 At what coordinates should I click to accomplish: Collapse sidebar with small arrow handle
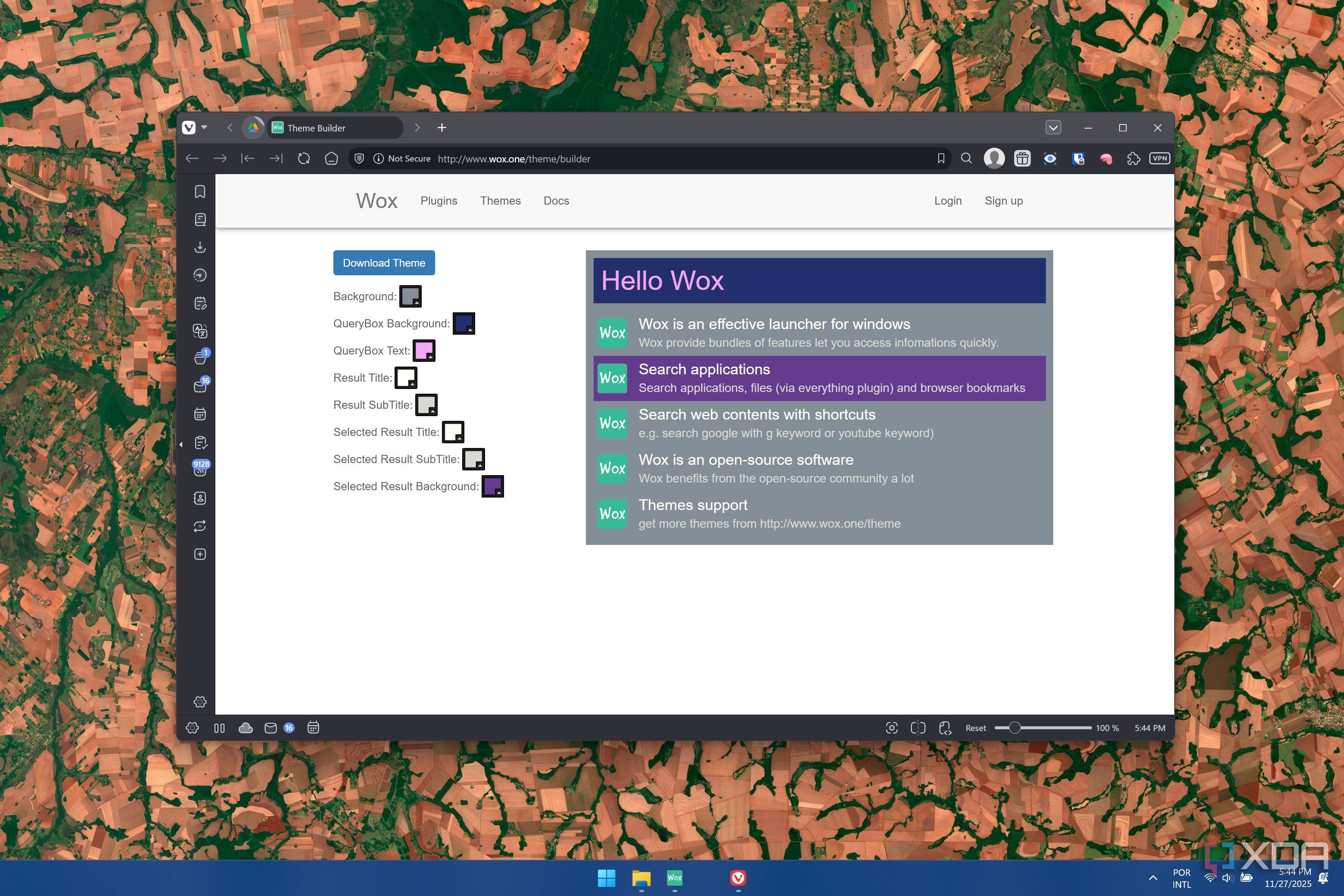tap(180, 444)
